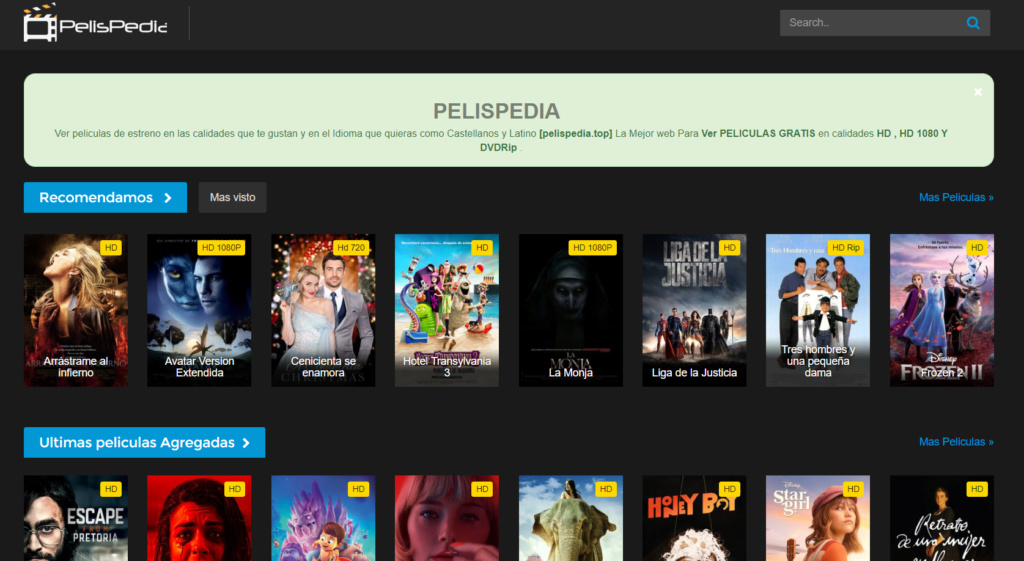The height and width of the screenshot is (561, 1024).
Task: Open Retrato de una mujer poster
Action: (x=942, y=518)
